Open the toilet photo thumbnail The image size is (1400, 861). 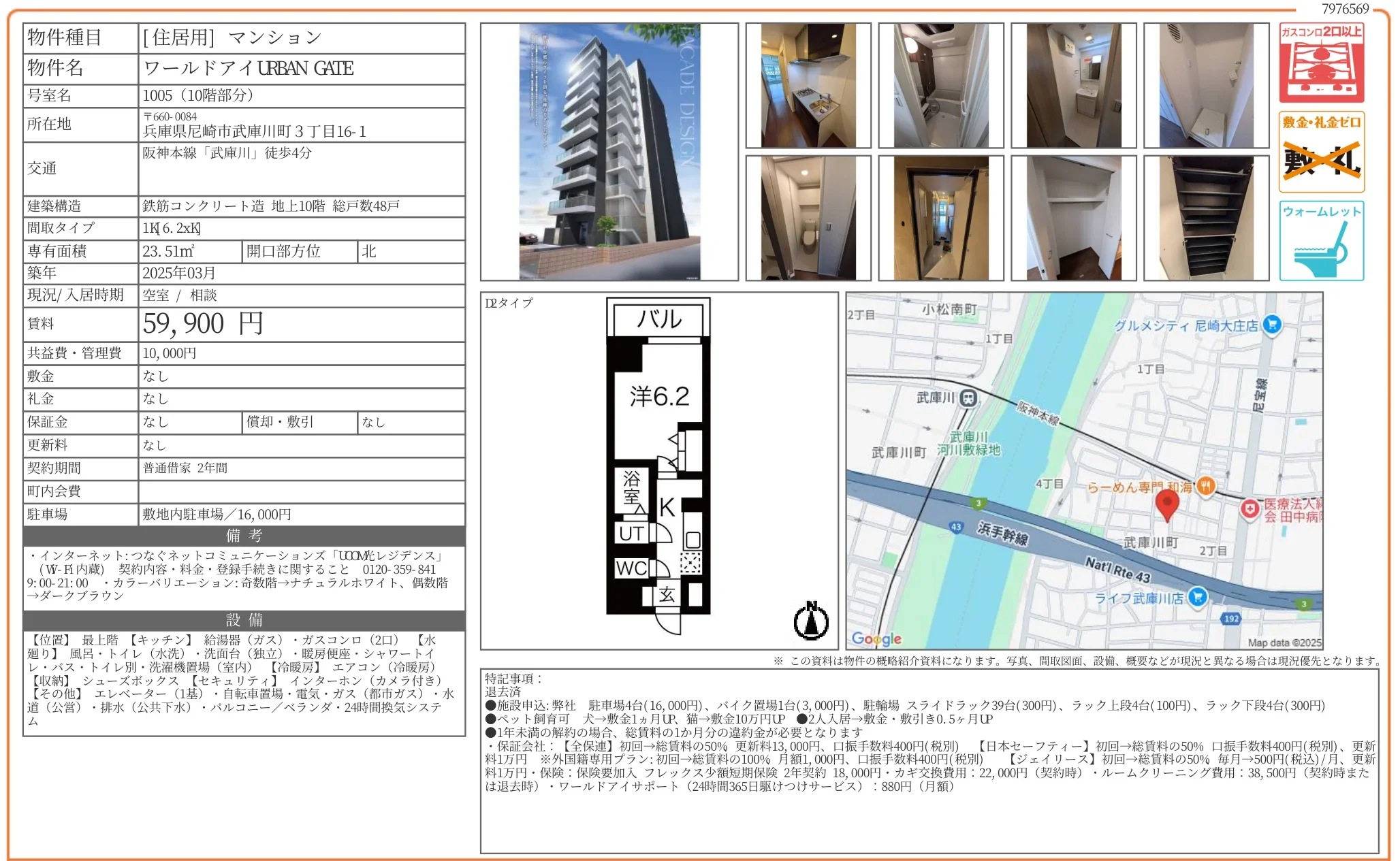point(807,218)
